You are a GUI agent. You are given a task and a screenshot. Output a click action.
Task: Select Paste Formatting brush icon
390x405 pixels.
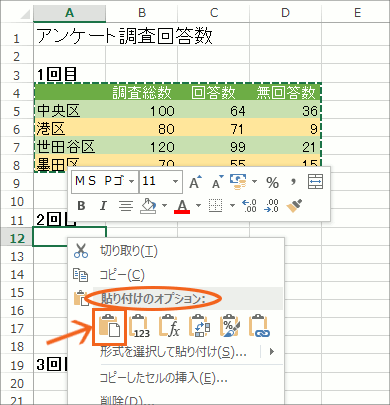tap(230, 326)
